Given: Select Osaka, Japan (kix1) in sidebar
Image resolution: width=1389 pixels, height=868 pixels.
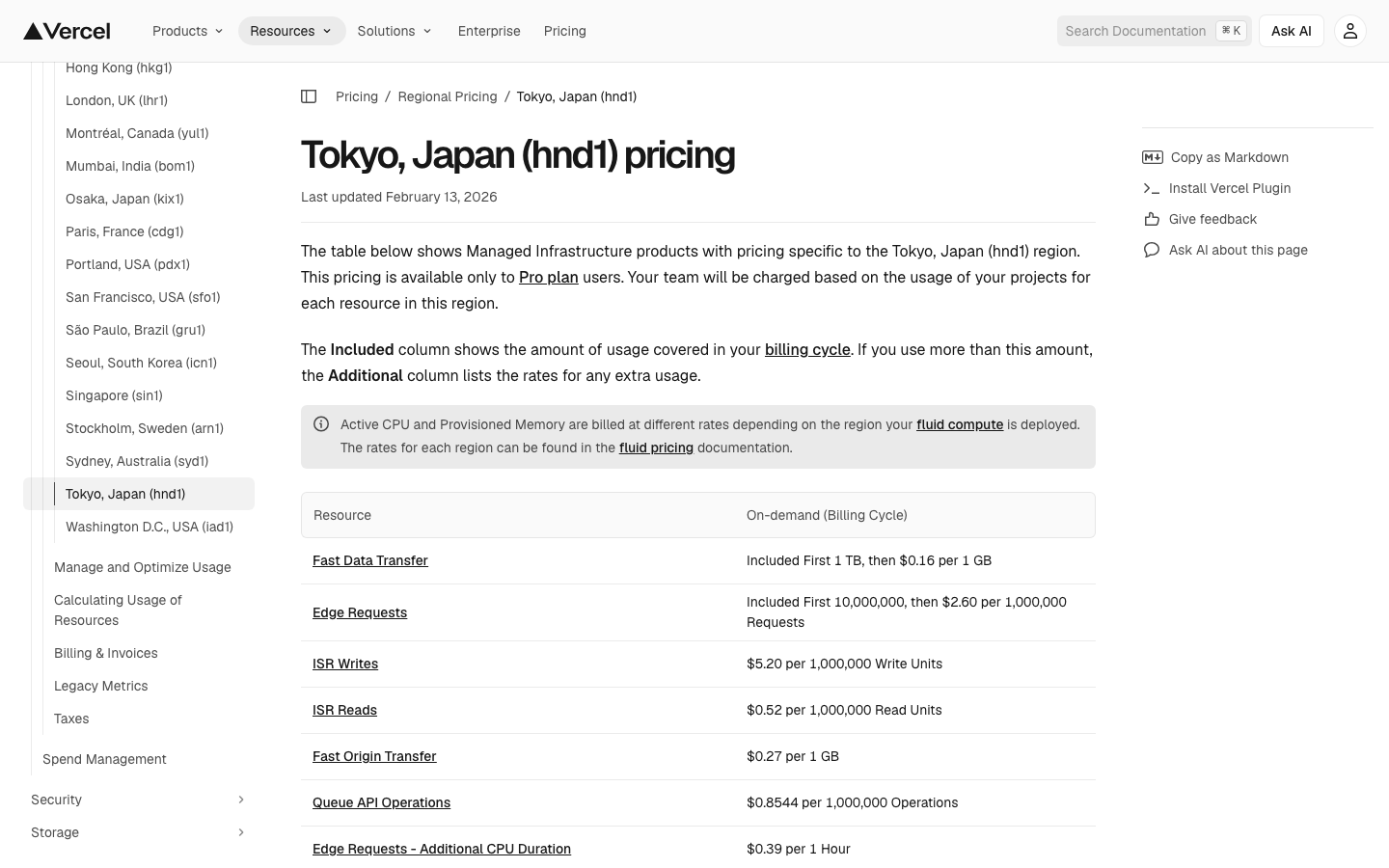Looking at the screenshot, I should pos(124,199).
